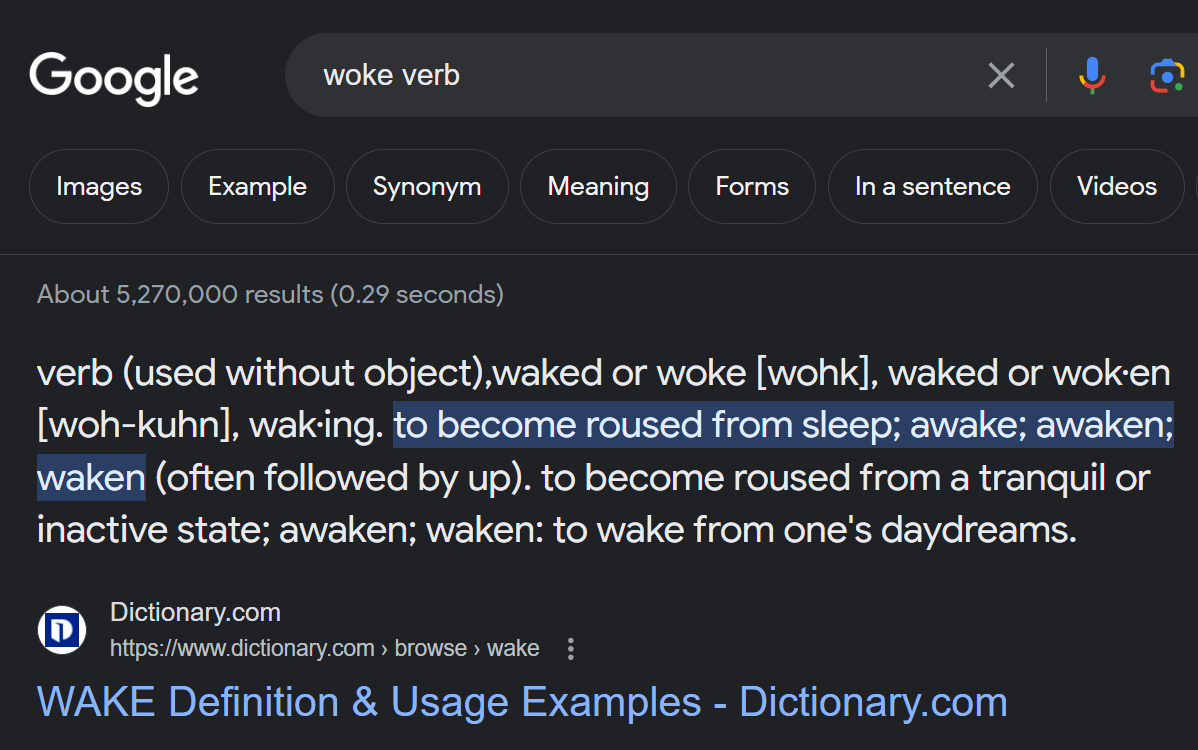The height and width of the screenshot is (750, 1198).
Task: Clear the search query with the X icon
Action: (x=1001, y=75)
